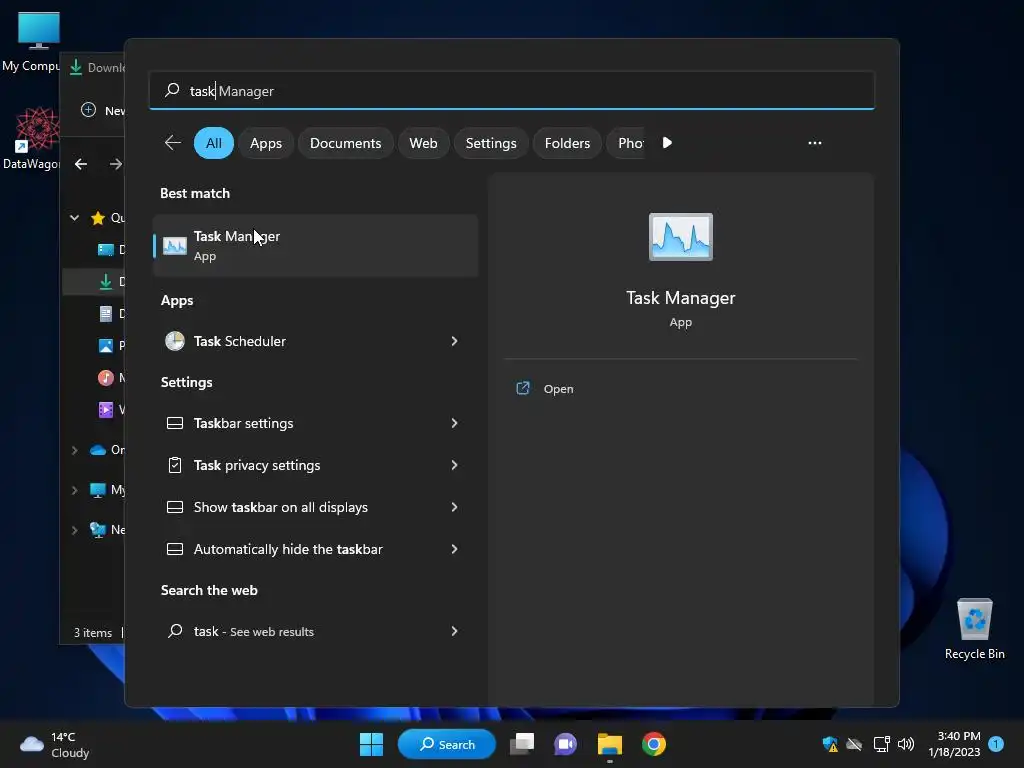The height and width of the screenshot is (768, 1024).
Task: Open the notification count badge
Action: pos(996,744)
